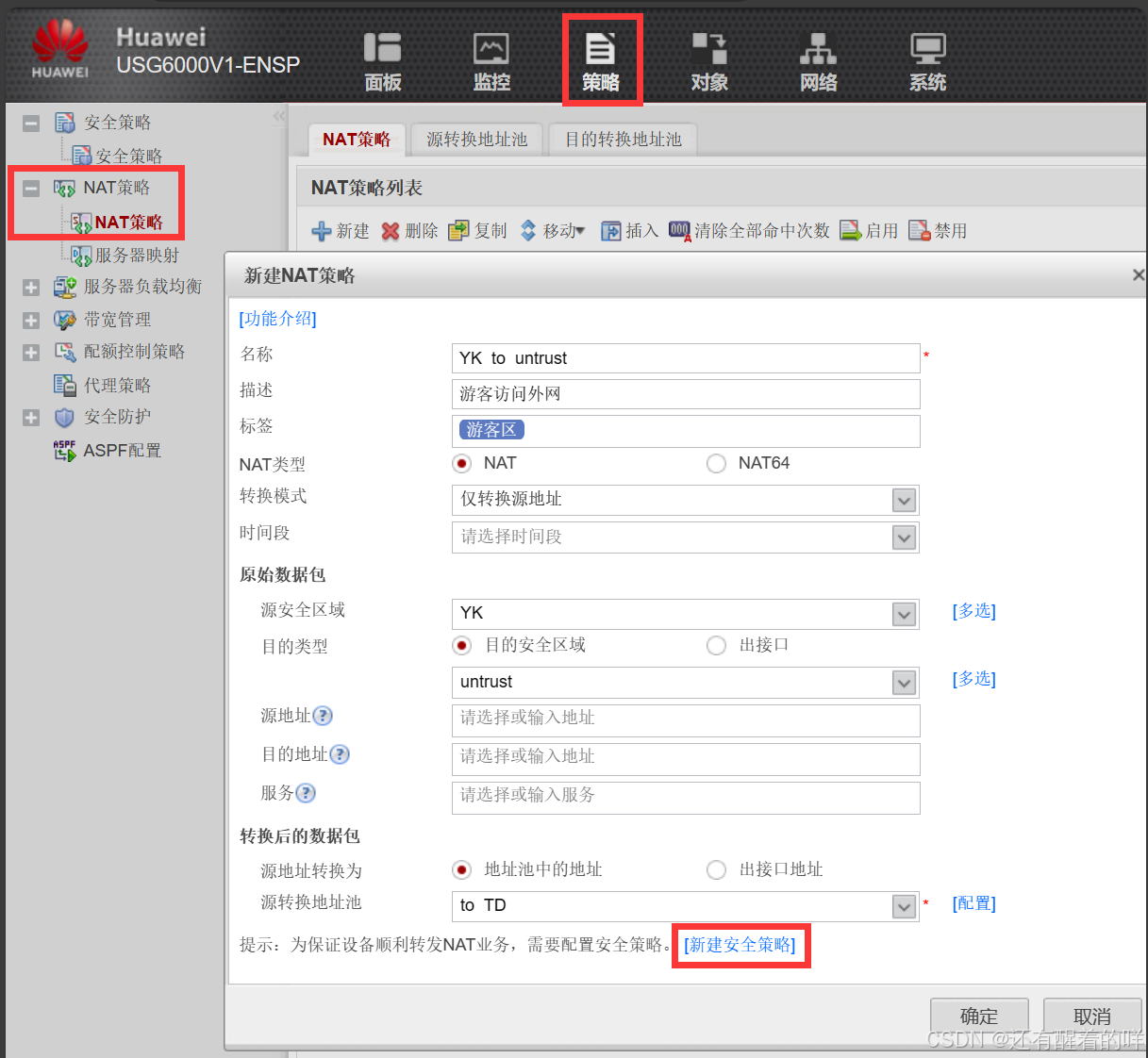The height and width of the screenshot is (1058, 1148).
Task: Select the 地址池中的地址 radio button
Action: pos(461,869)
